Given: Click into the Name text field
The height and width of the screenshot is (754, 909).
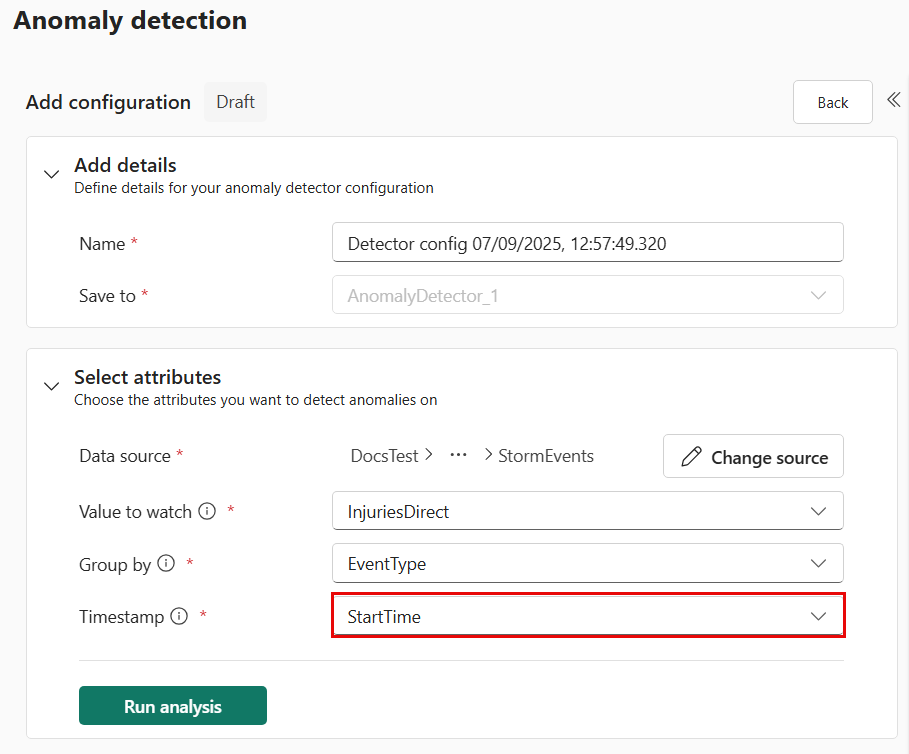Looking at the screenshot, I should 587,243.
